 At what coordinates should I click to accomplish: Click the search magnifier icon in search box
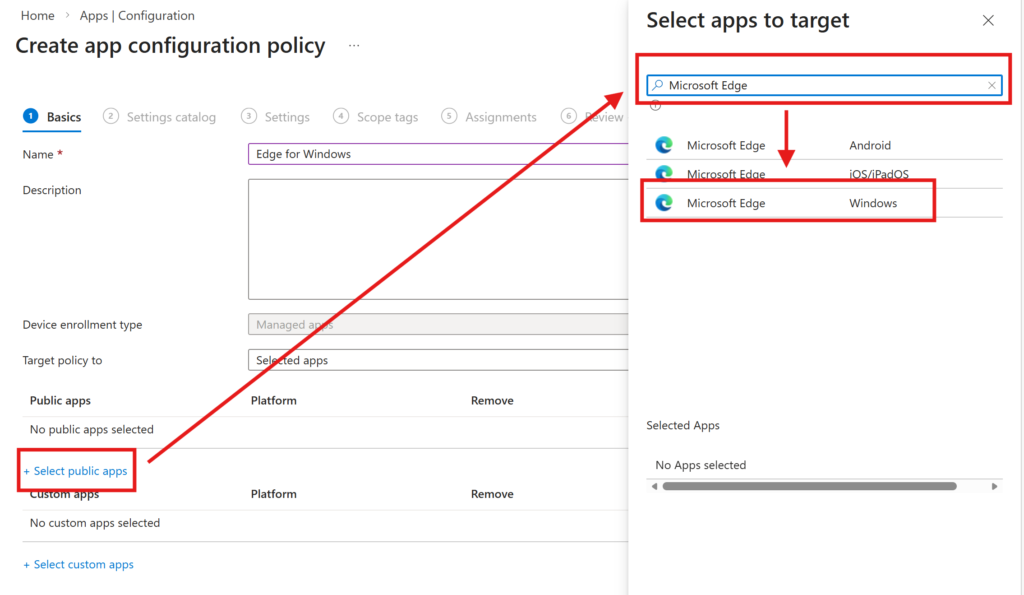click(658, 86)
